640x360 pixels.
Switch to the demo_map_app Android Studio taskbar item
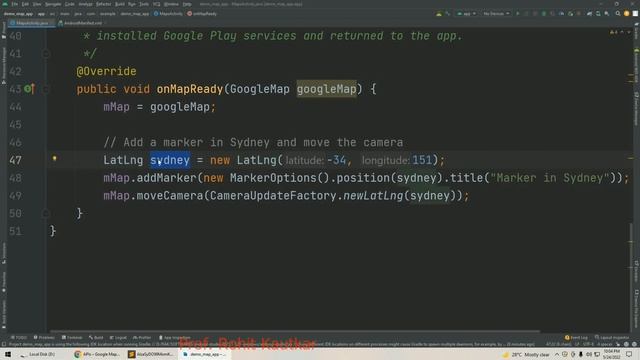(x=204, y=354)
